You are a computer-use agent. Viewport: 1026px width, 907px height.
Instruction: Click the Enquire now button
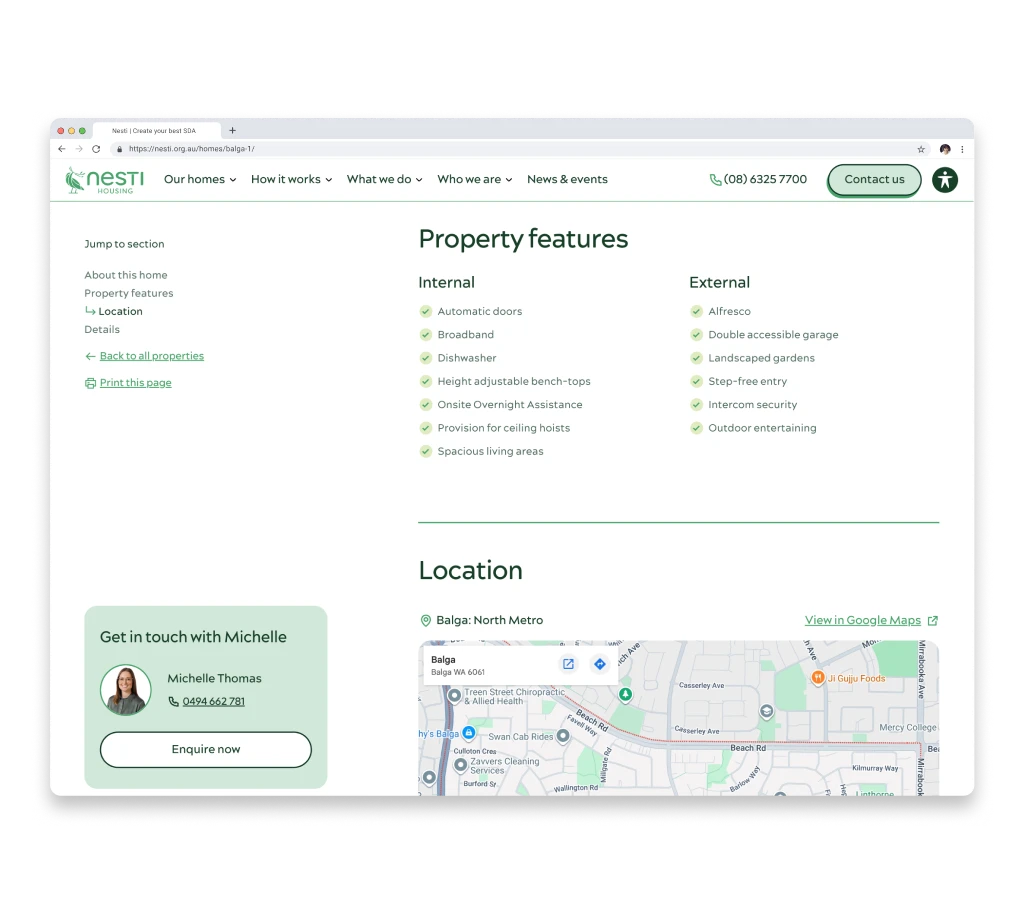tap(205, 749)
